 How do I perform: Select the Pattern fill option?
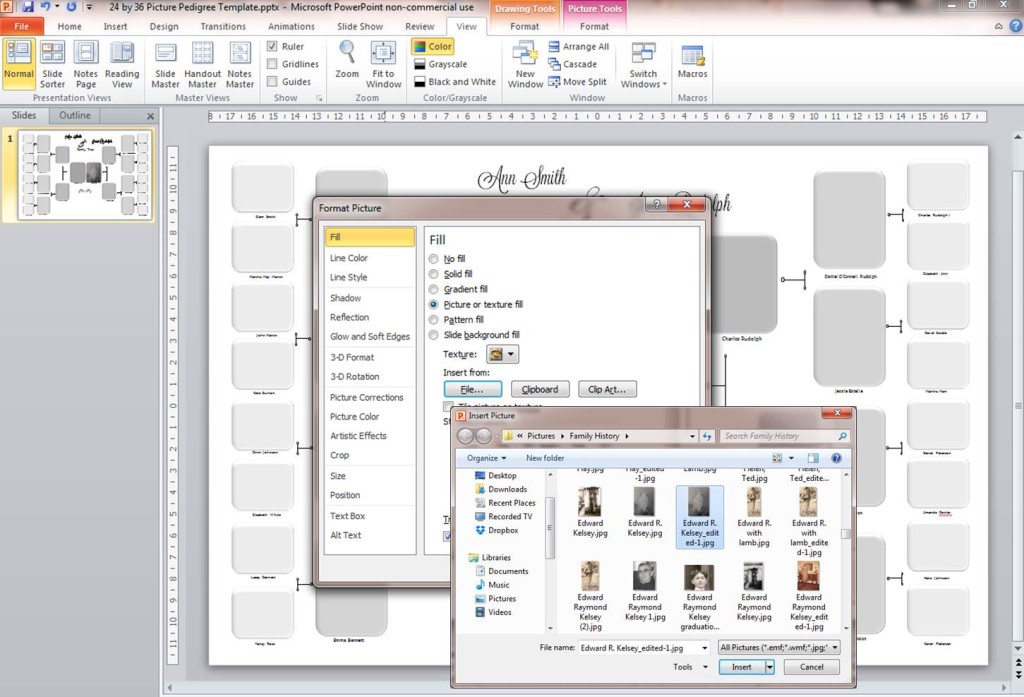pyautogui.click(x=434, y=319)
